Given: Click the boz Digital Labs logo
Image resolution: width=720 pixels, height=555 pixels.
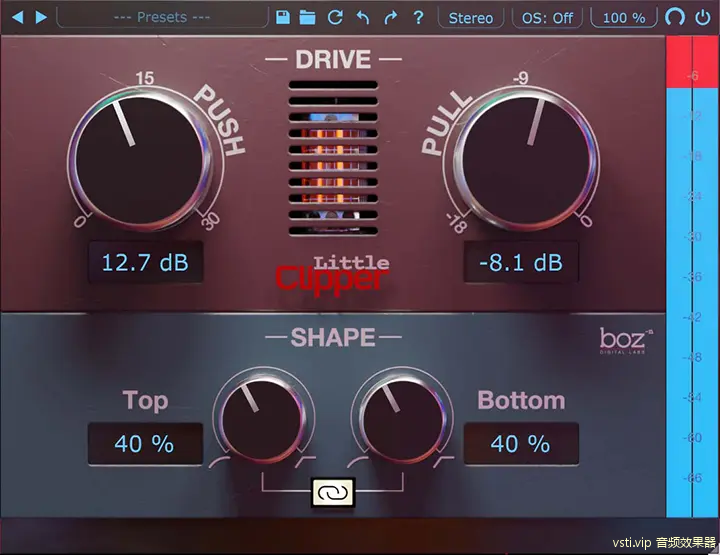Looking at the screenshot, I should click(626, 341).
